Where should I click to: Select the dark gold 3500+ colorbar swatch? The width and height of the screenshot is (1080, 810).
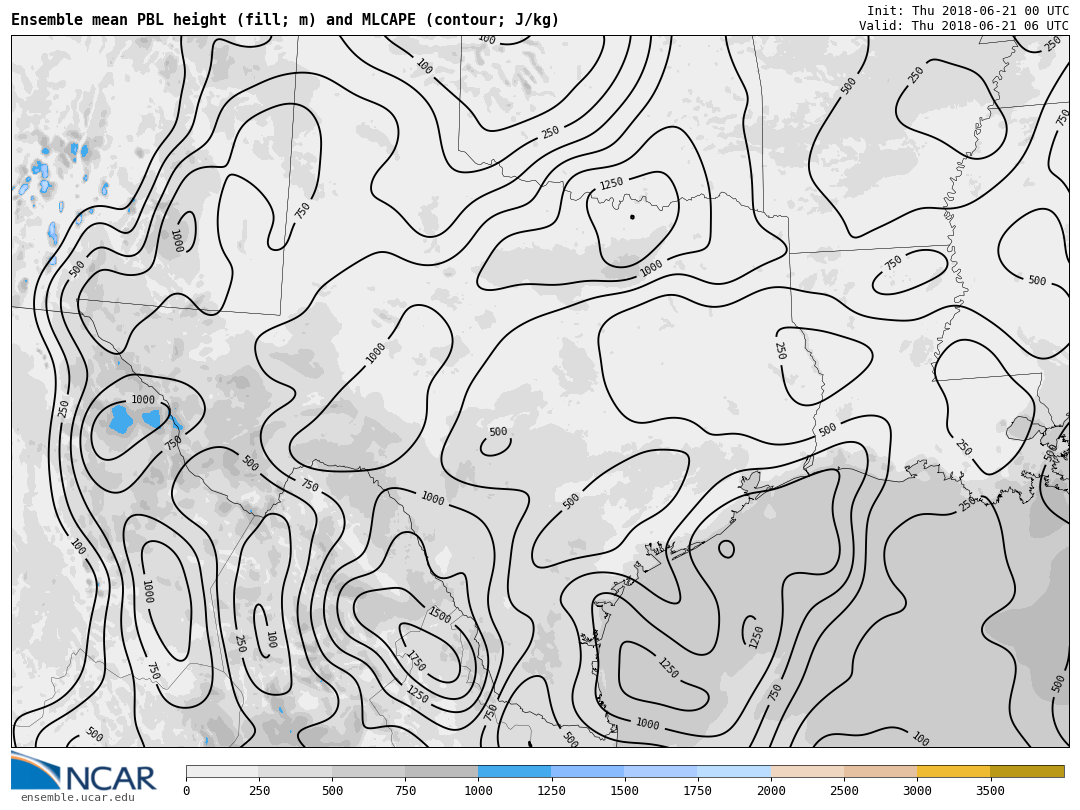[1027, 772]
